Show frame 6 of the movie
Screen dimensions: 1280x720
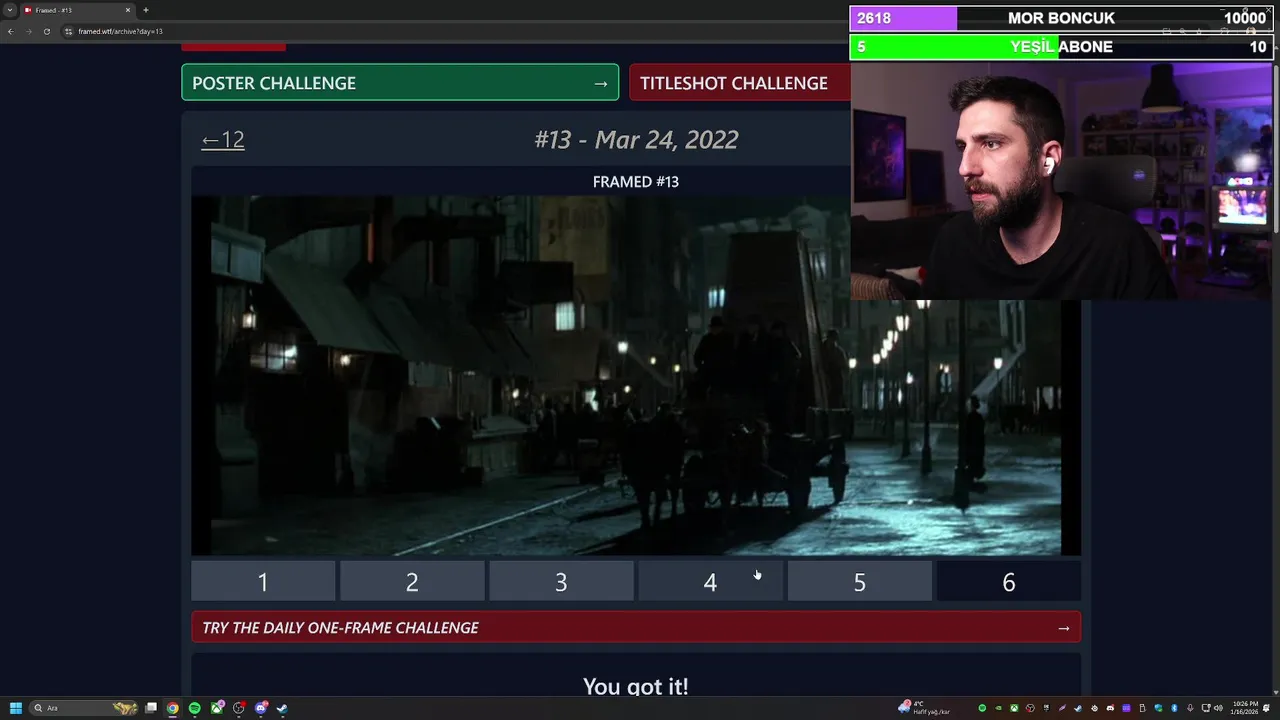[1008, 582]
